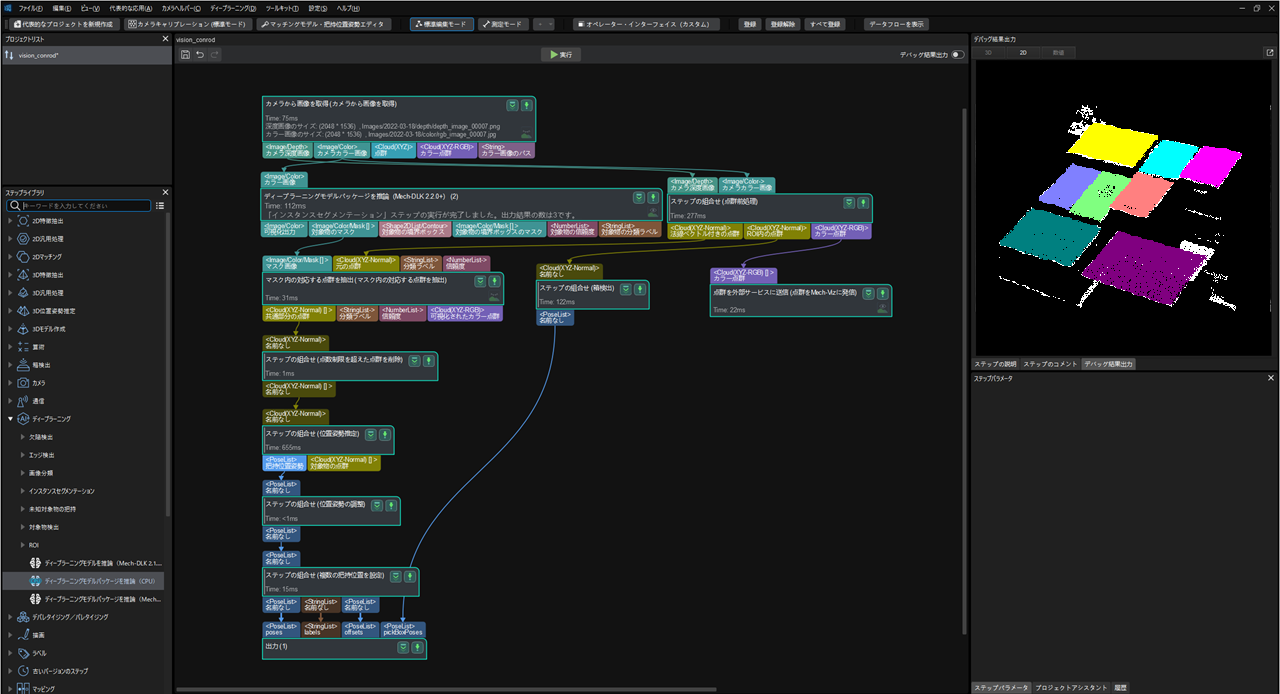Click the step library list view icon
Image resolution: width=1280 pixels, height=694 pixels.
tap(159, 205)
